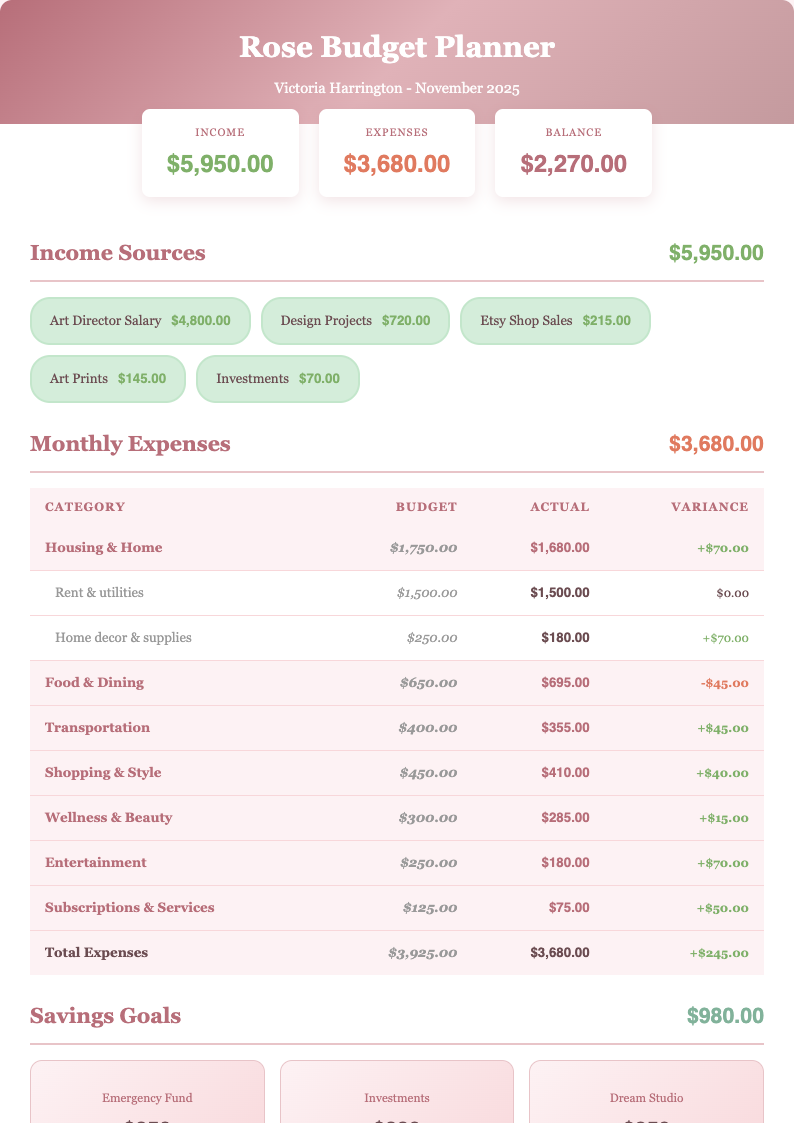The height and width of the screenshot is (1123, 794).
Task: Select the Housing & Home row label
Action: click(104, 548)
